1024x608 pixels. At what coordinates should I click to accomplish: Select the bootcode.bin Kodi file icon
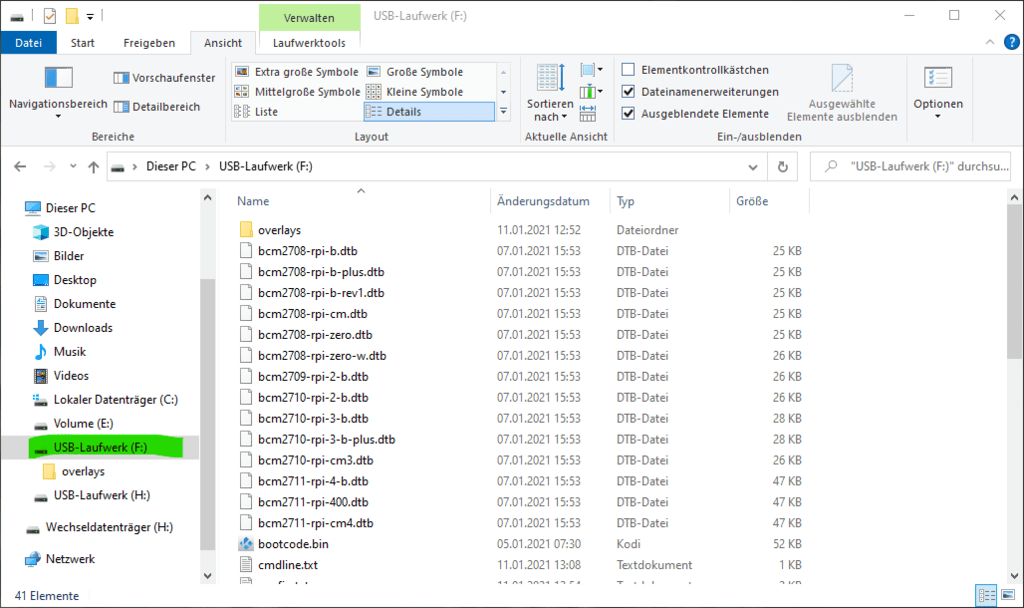point(248,544)
